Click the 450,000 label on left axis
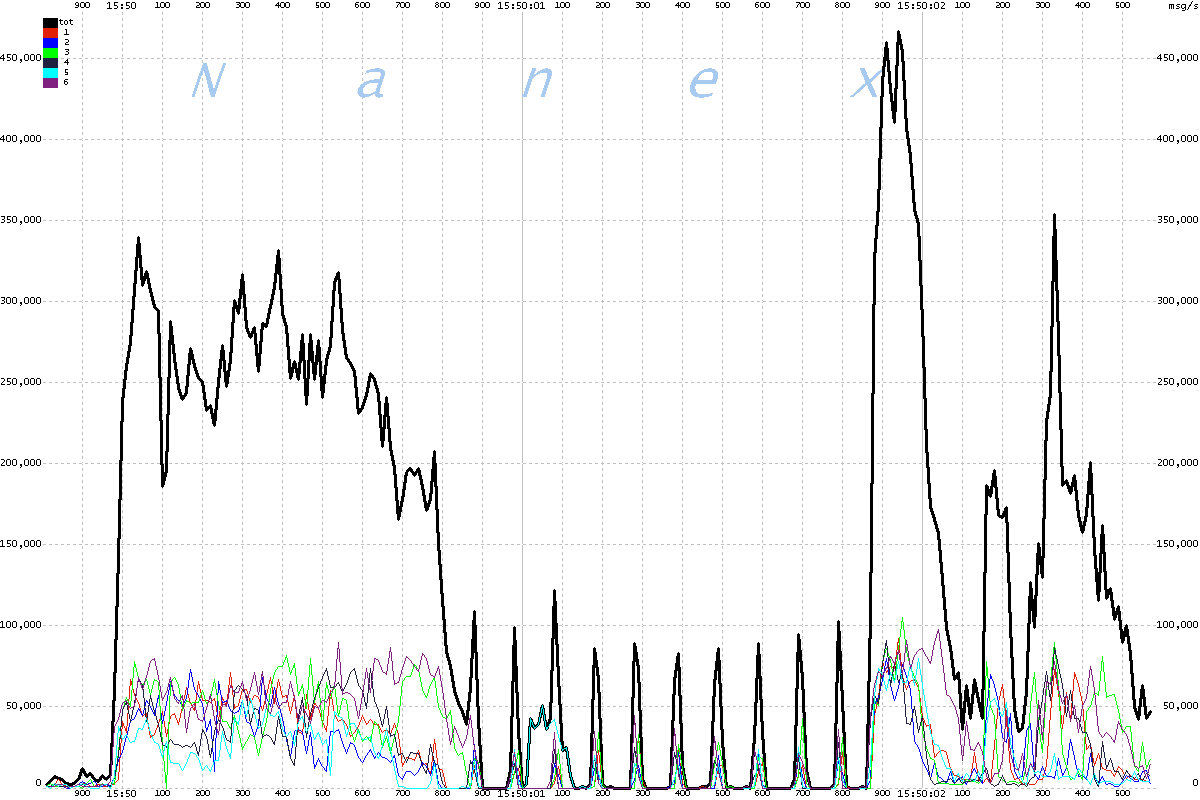 coord(22,58)
